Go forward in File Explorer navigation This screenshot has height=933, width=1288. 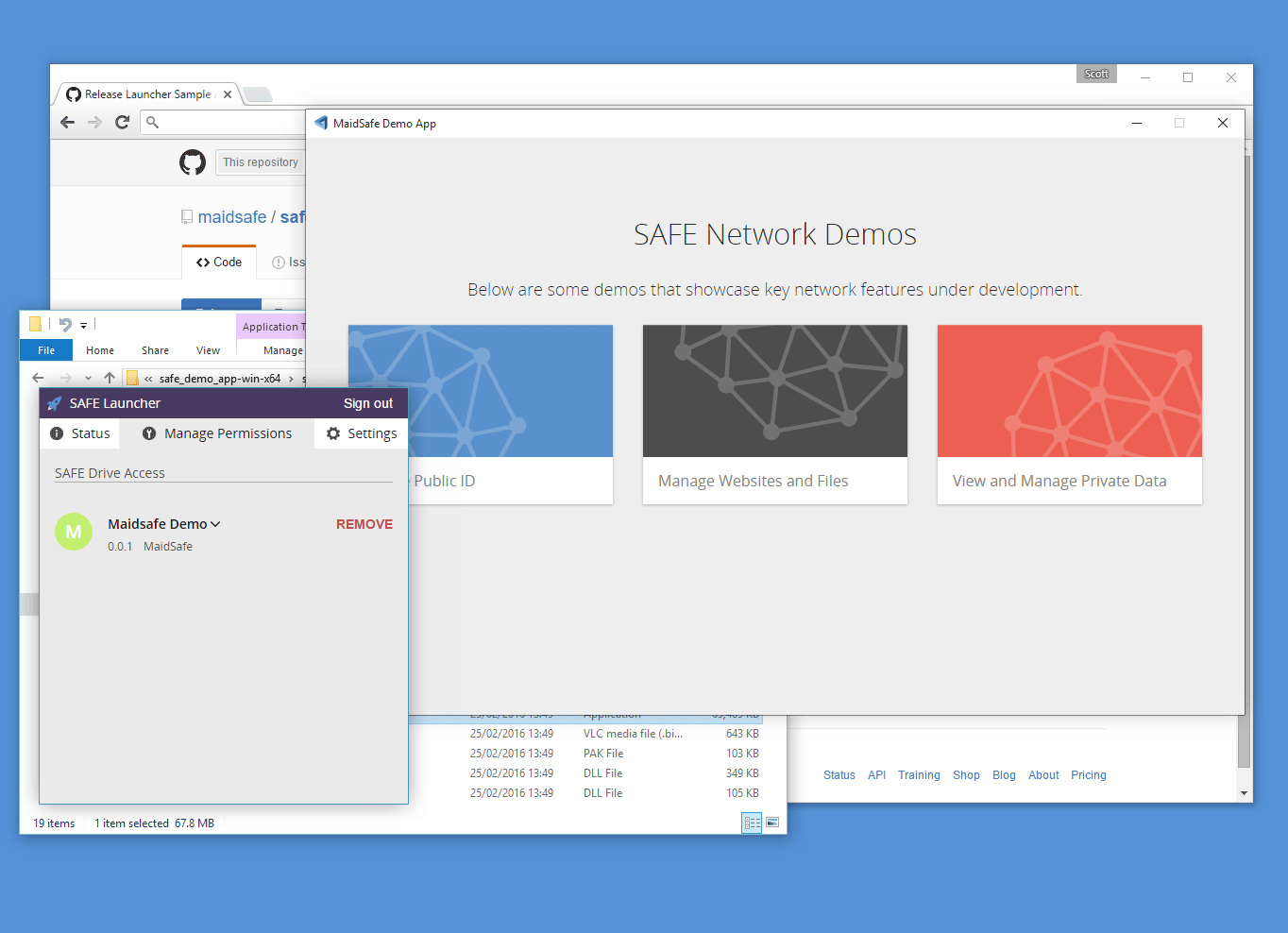(65, 378)
